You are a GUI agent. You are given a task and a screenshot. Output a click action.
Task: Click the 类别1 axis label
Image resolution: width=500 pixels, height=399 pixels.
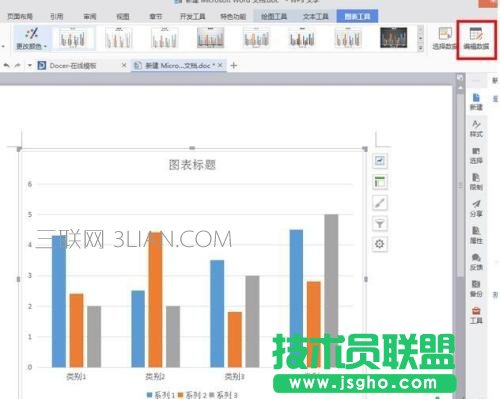coord(76,376)
